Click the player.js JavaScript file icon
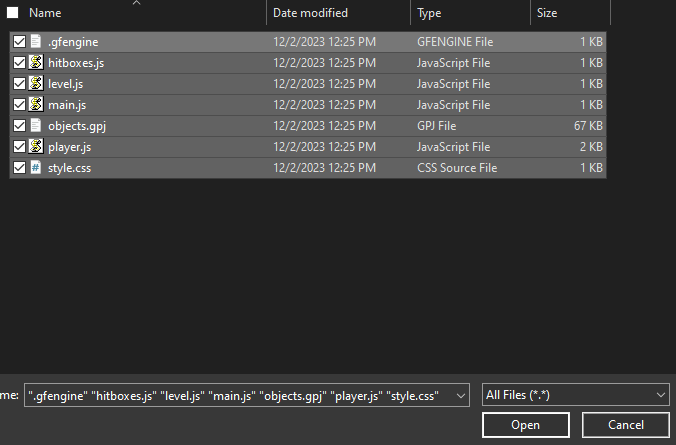This screenshot has height=445, width=676. (x=36, y=147)
